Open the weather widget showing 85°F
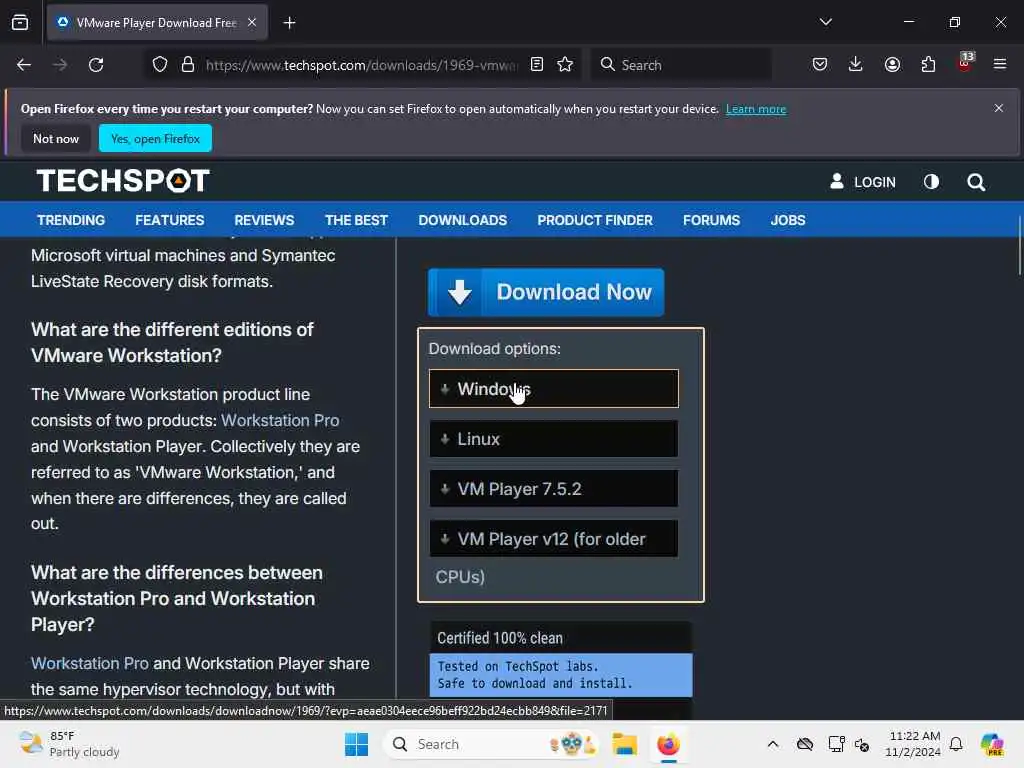 pos(69,744)
